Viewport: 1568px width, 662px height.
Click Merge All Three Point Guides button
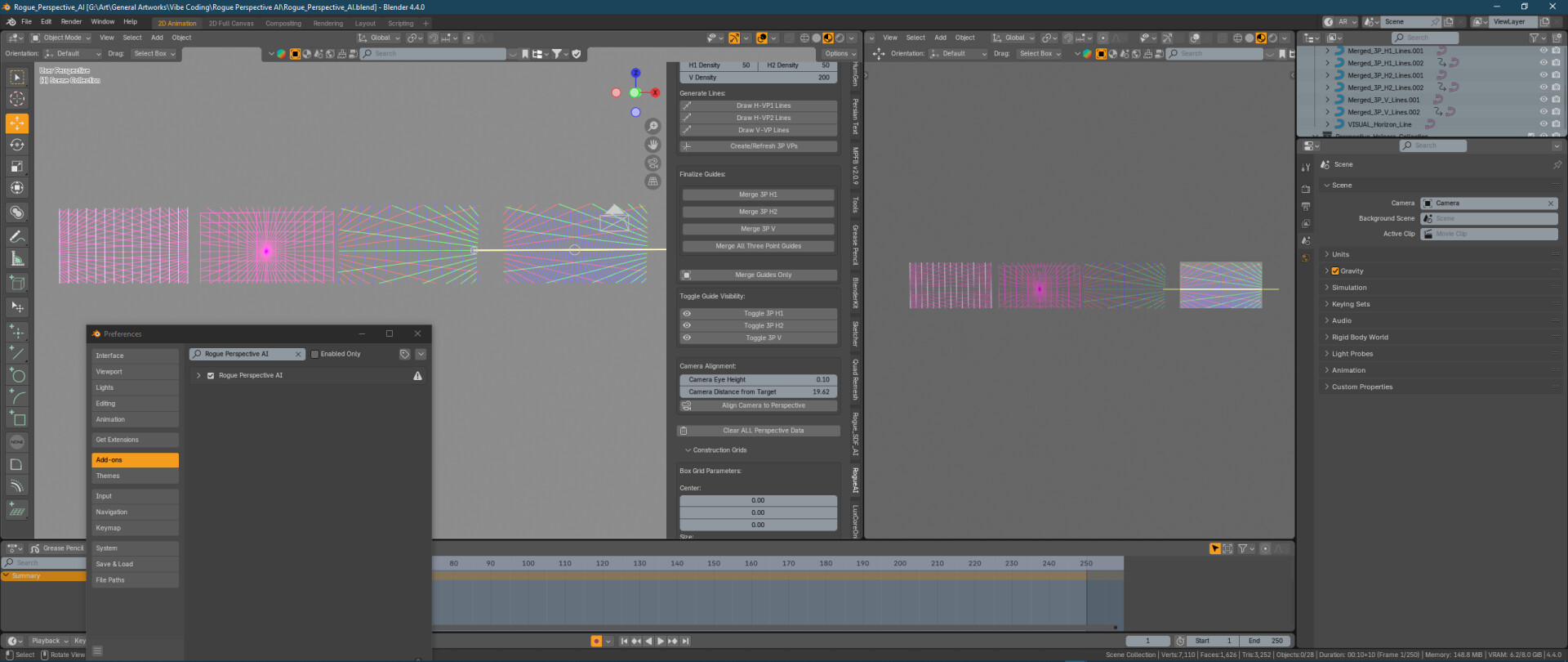758,246
